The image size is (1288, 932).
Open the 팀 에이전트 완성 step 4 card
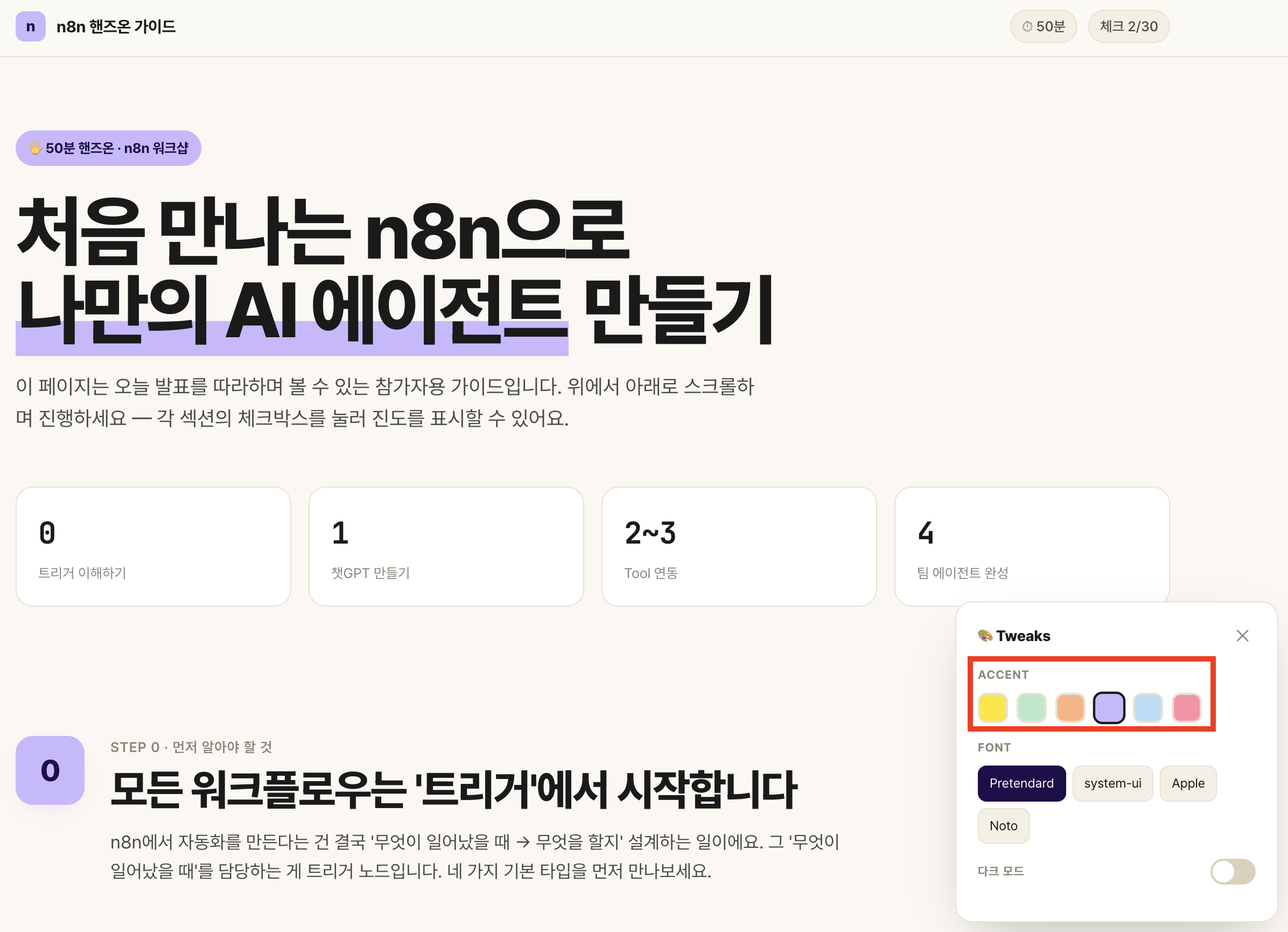point(1032,546)
